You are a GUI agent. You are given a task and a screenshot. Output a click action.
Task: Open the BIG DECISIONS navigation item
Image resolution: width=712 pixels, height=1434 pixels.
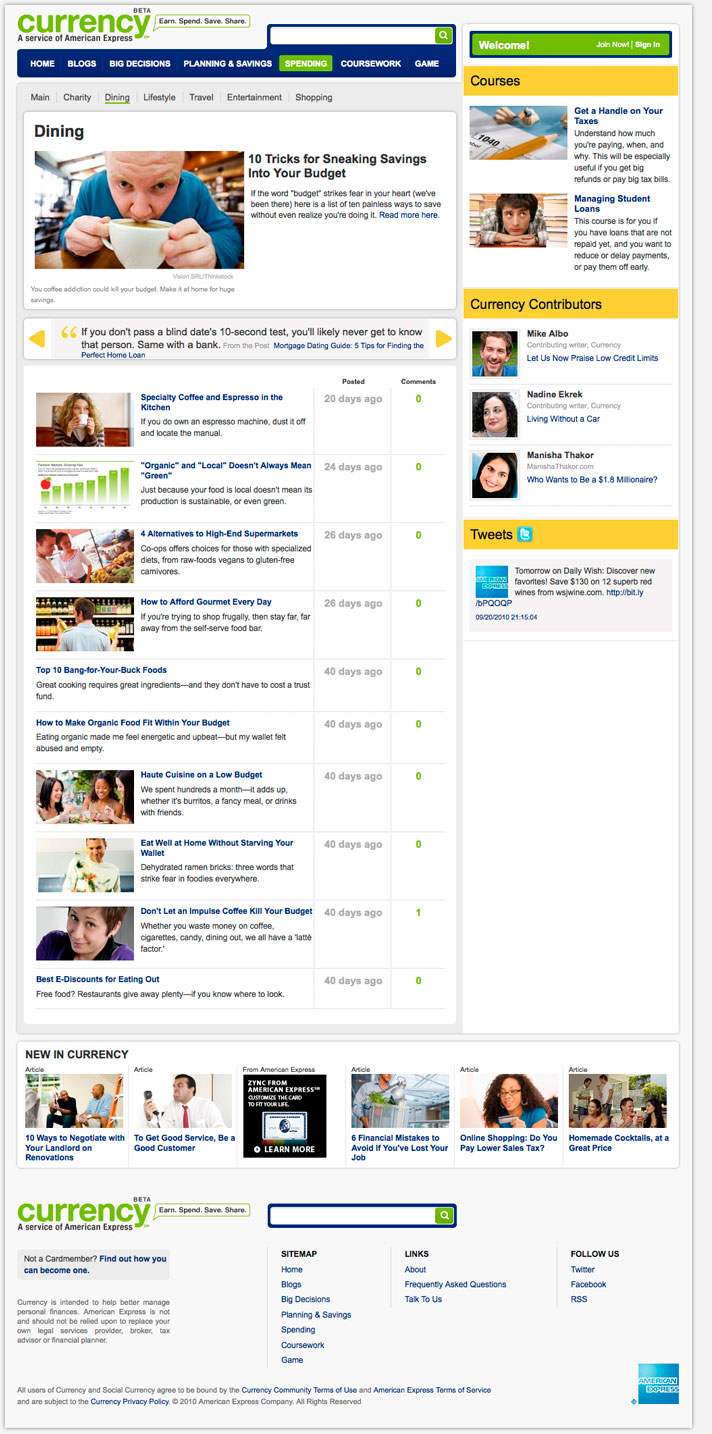pyautogui.click(x=140, y=63)
